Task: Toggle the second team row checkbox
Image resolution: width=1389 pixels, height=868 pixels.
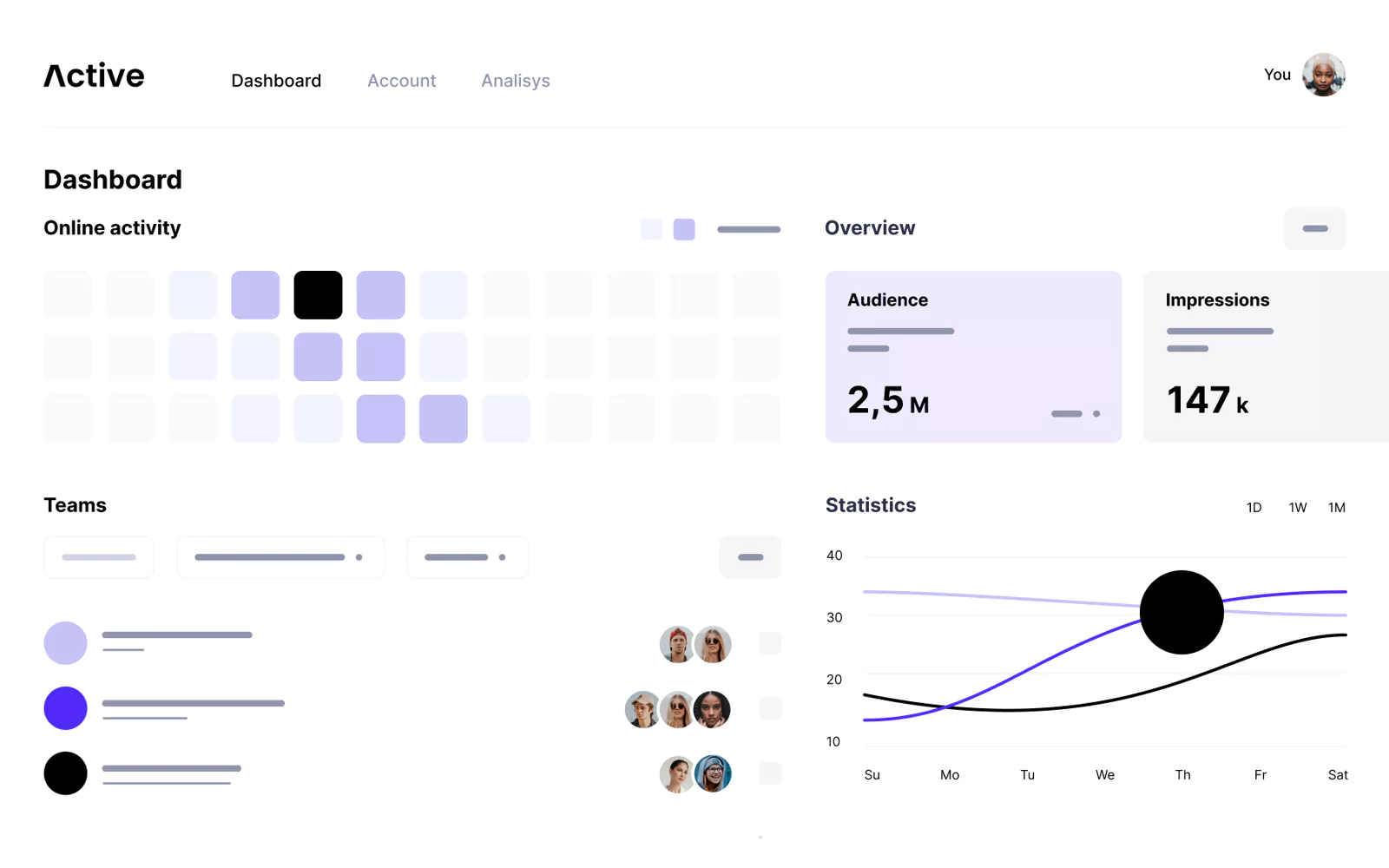Action: coord(770,708)
